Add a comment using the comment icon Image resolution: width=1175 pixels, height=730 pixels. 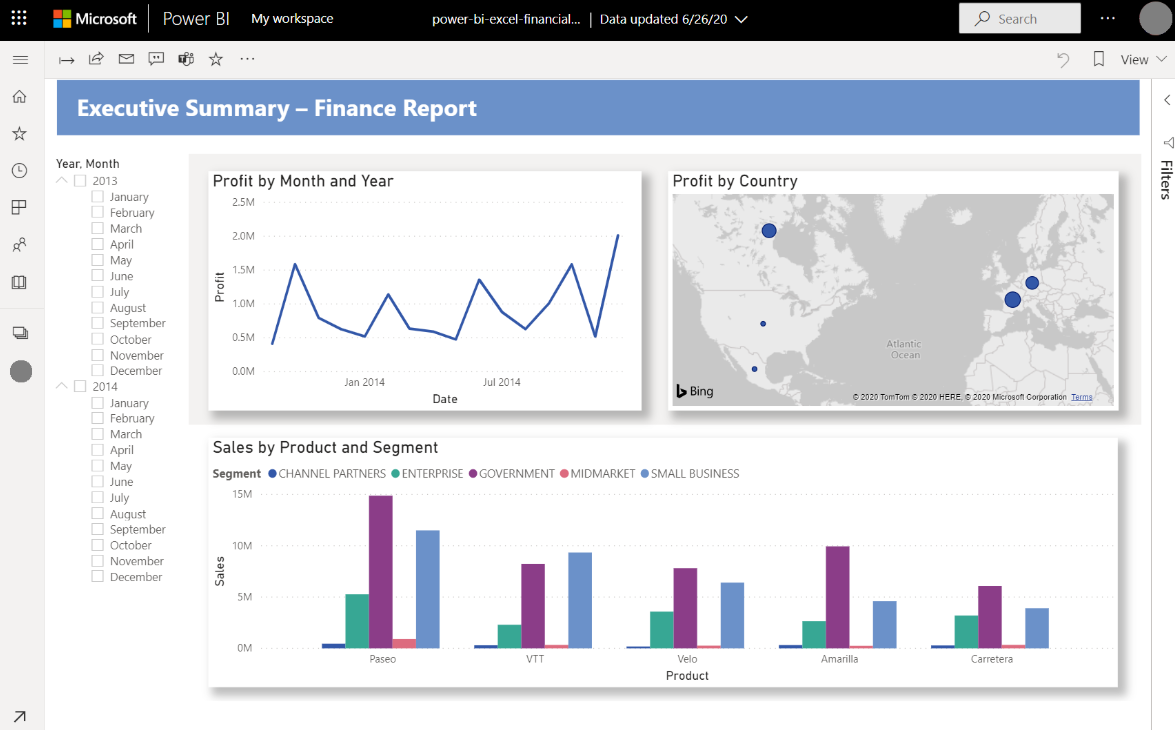tap(156, 59)
